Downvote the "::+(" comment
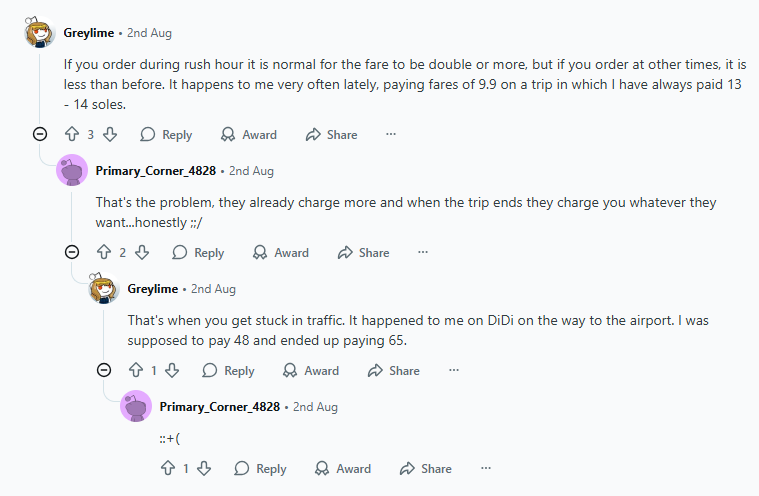The image size is (759, 496). point(206,468)
